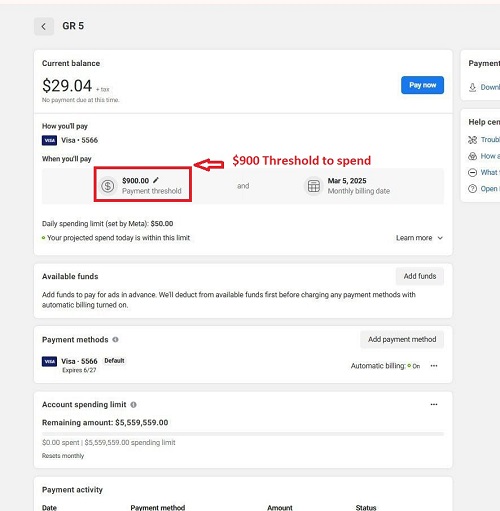Click the Pay now button
Viewport: 500px width, 511px height.
(422, 85)
